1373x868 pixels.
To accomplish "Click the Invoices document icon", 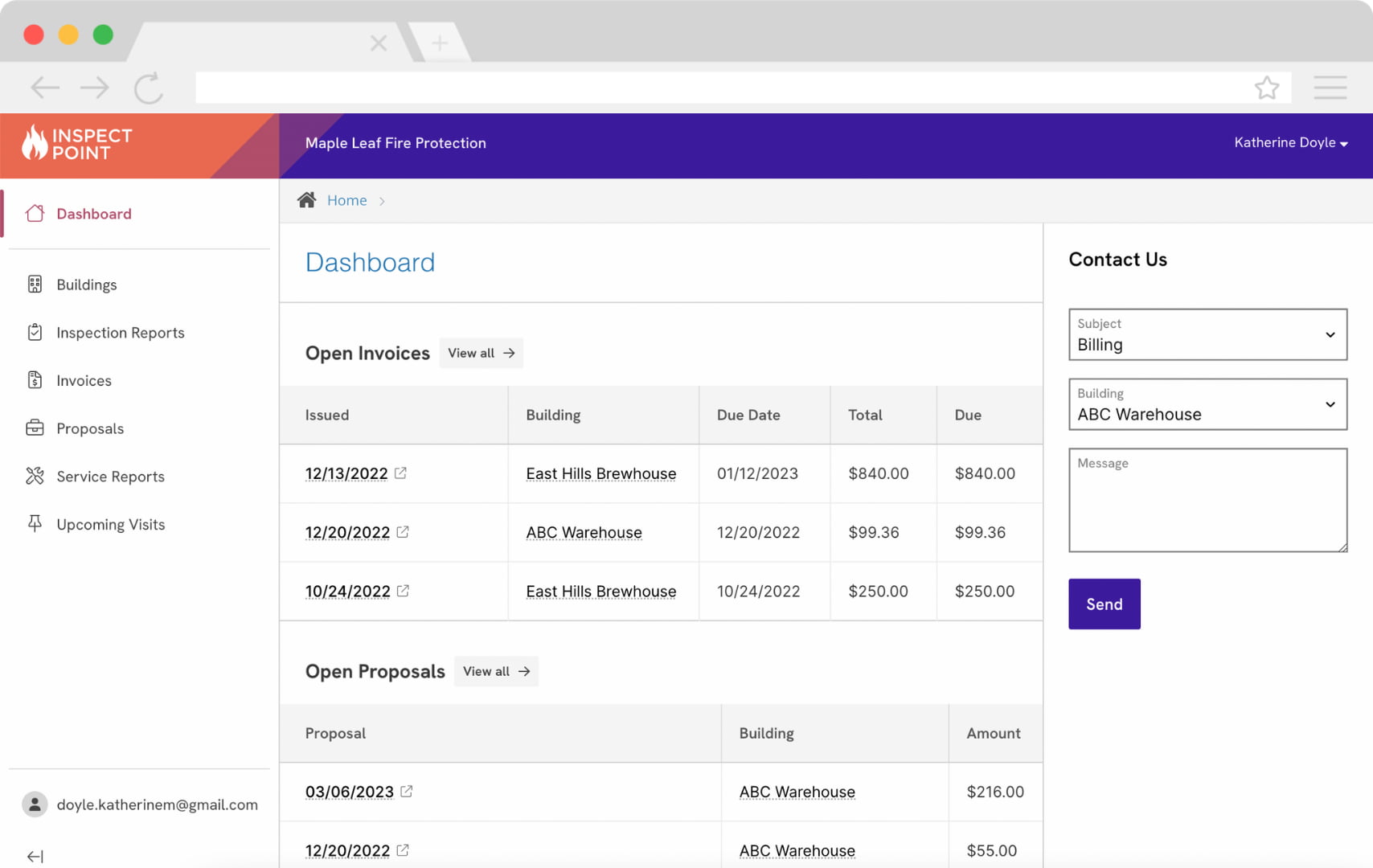I will (35, 380).
